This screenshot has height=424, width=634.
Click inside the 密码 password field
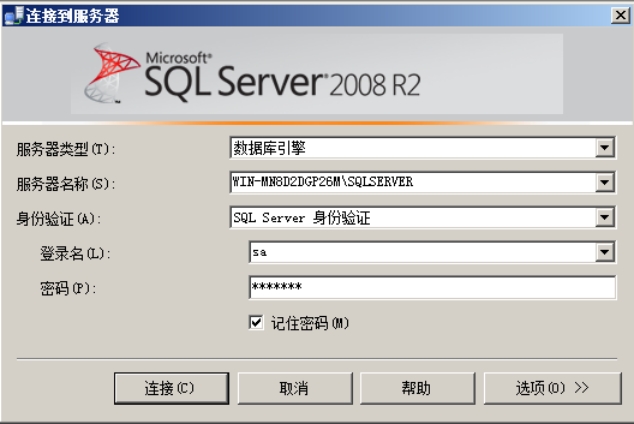pos(430,288)
